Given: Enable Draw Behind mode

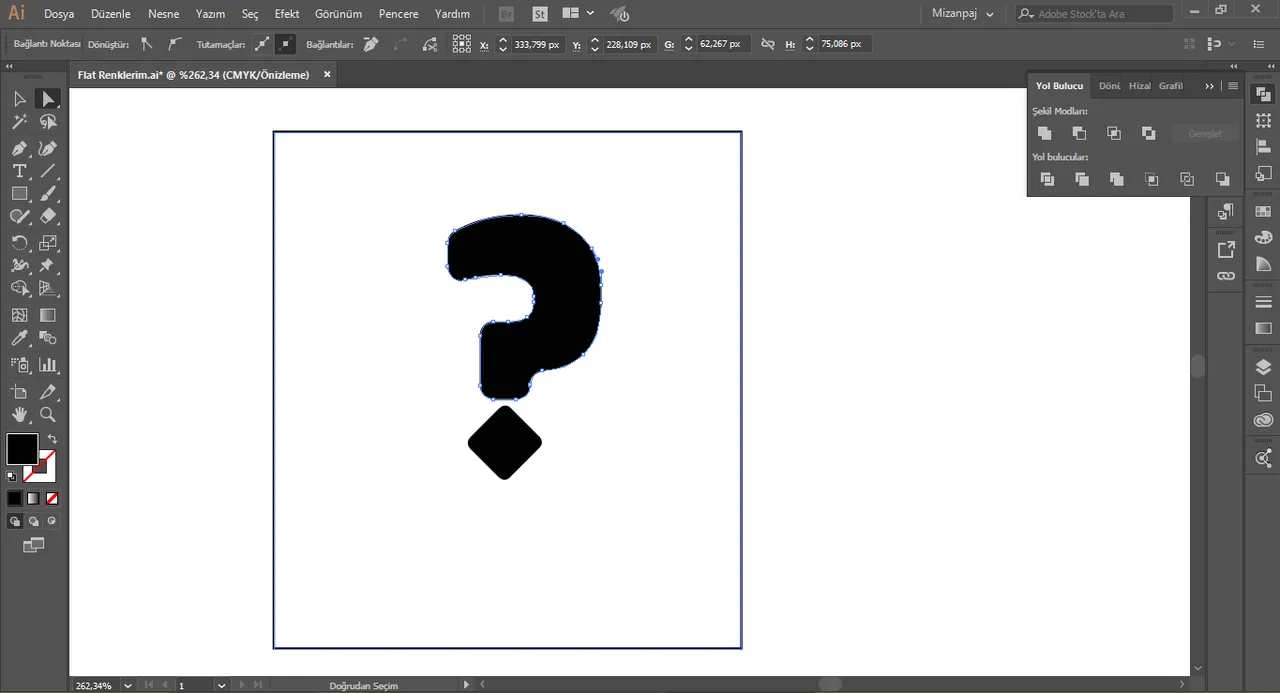Looking at the screenshot, I should (34, 521).
